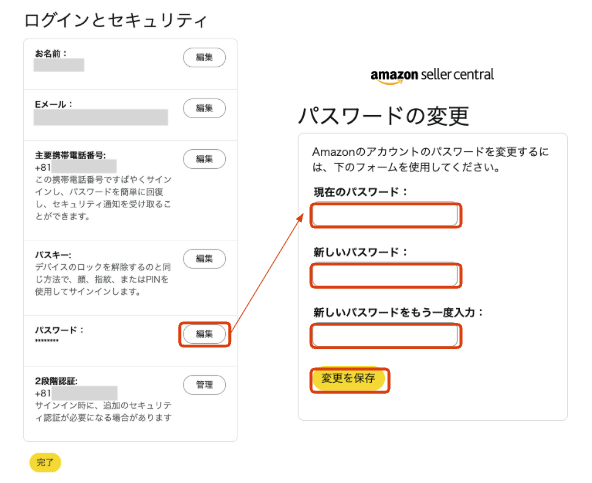The width and height of the screenshot is (592, 483).
Task: Focus the 新しいパスワード input field
Action: pyautogui.click(x=385, y=276)
